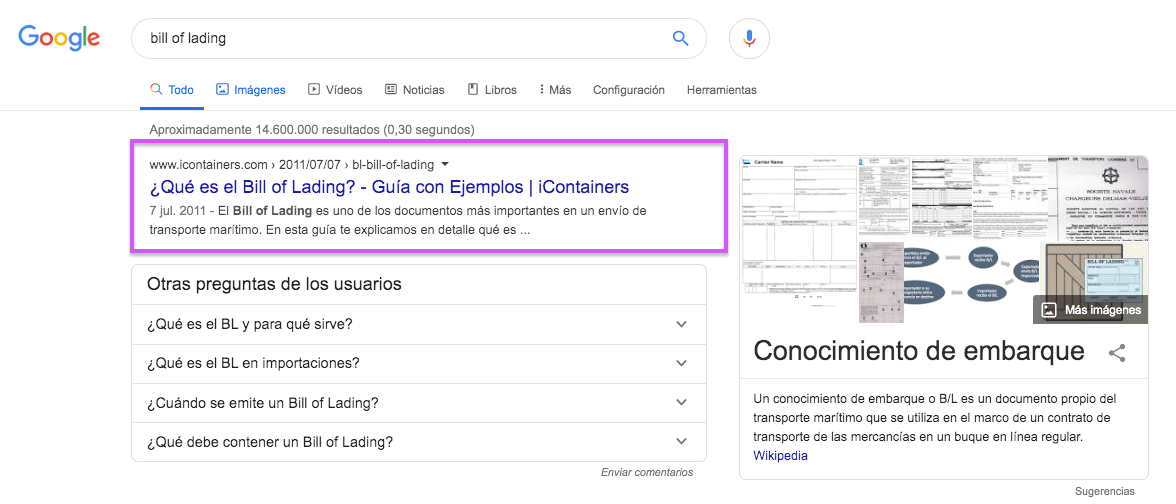Click the blue search magnifier icon
This screenshot has width=1176, height=504.
680,38
